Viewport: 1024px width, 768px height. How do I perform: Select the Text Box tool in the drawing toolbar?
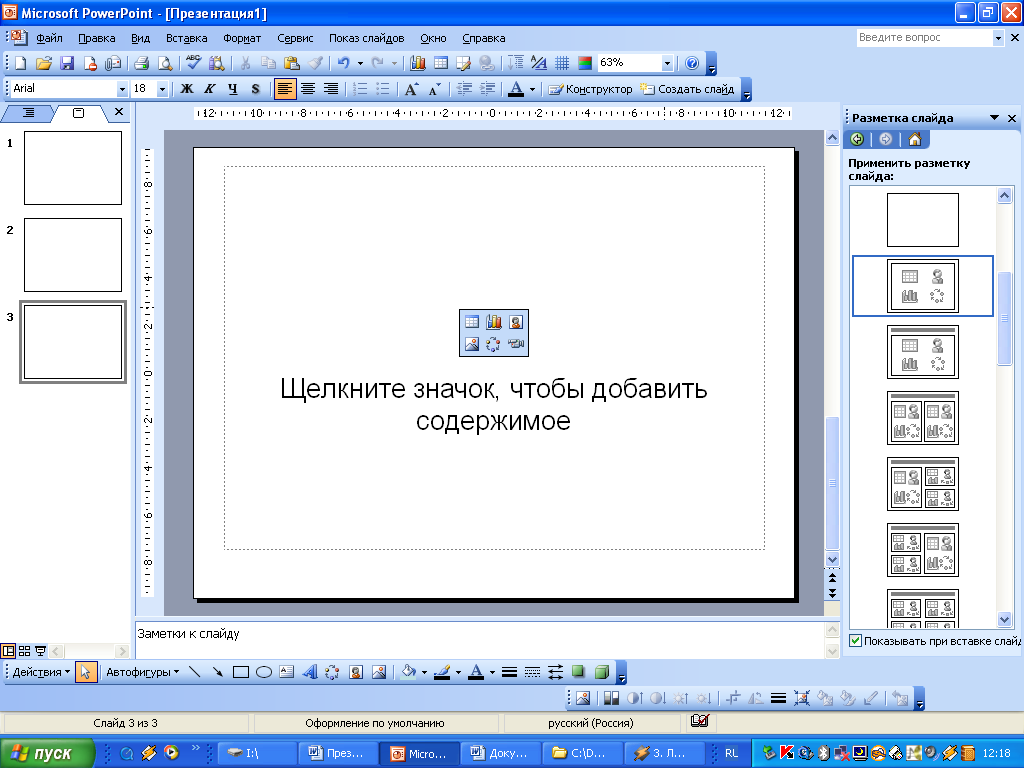287,672
